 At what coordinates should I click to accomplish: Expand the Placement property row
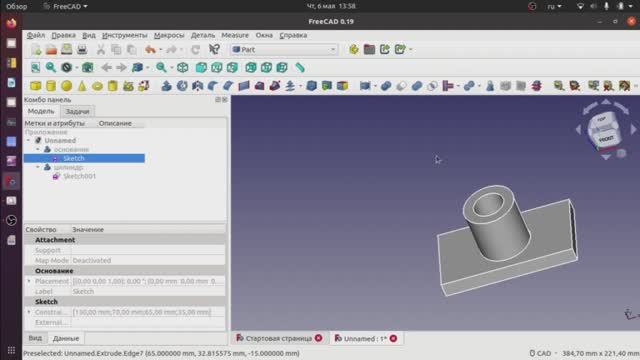click(x=29, y=281)
